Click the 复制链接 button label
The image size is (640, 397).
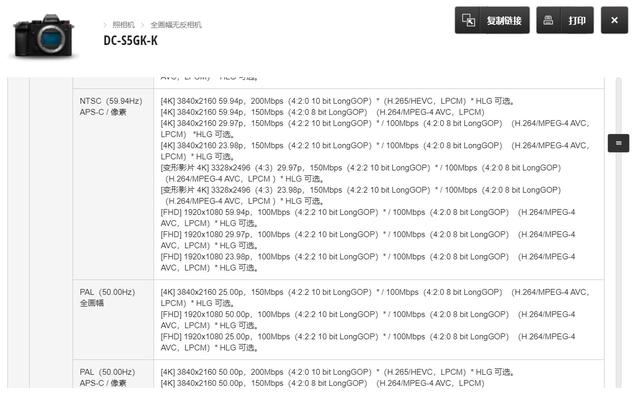(x=504, y=20)
